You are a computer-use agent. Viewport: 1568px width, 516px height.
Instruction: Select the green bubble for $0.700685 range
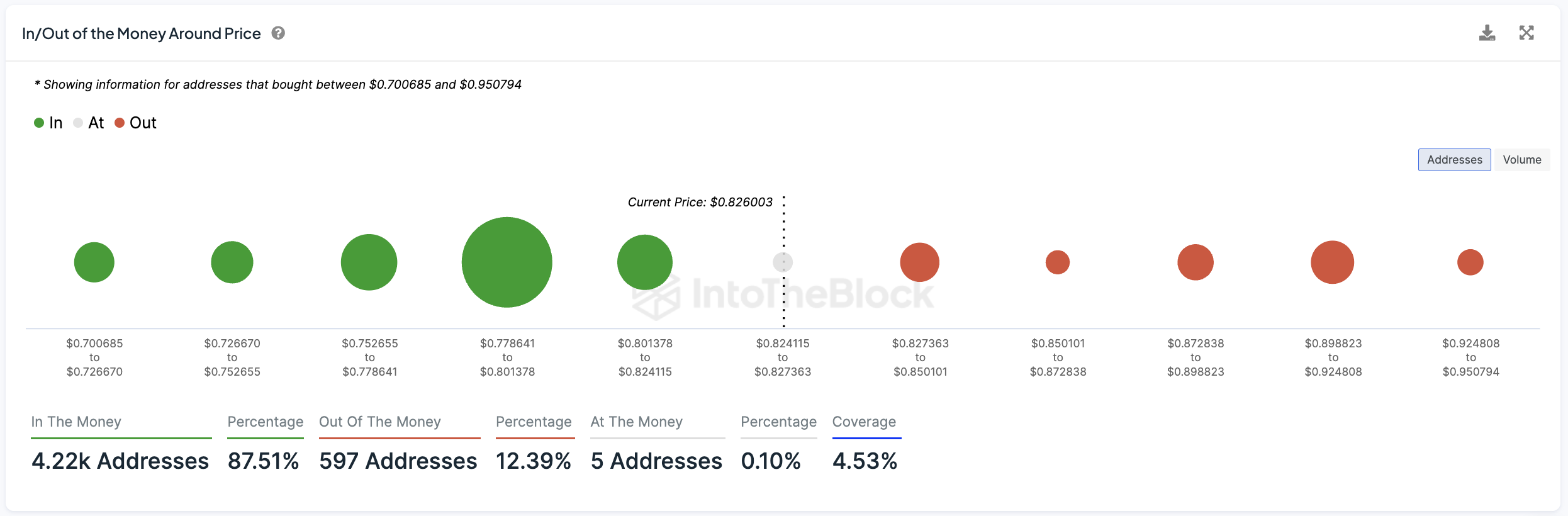pos(94,262)
